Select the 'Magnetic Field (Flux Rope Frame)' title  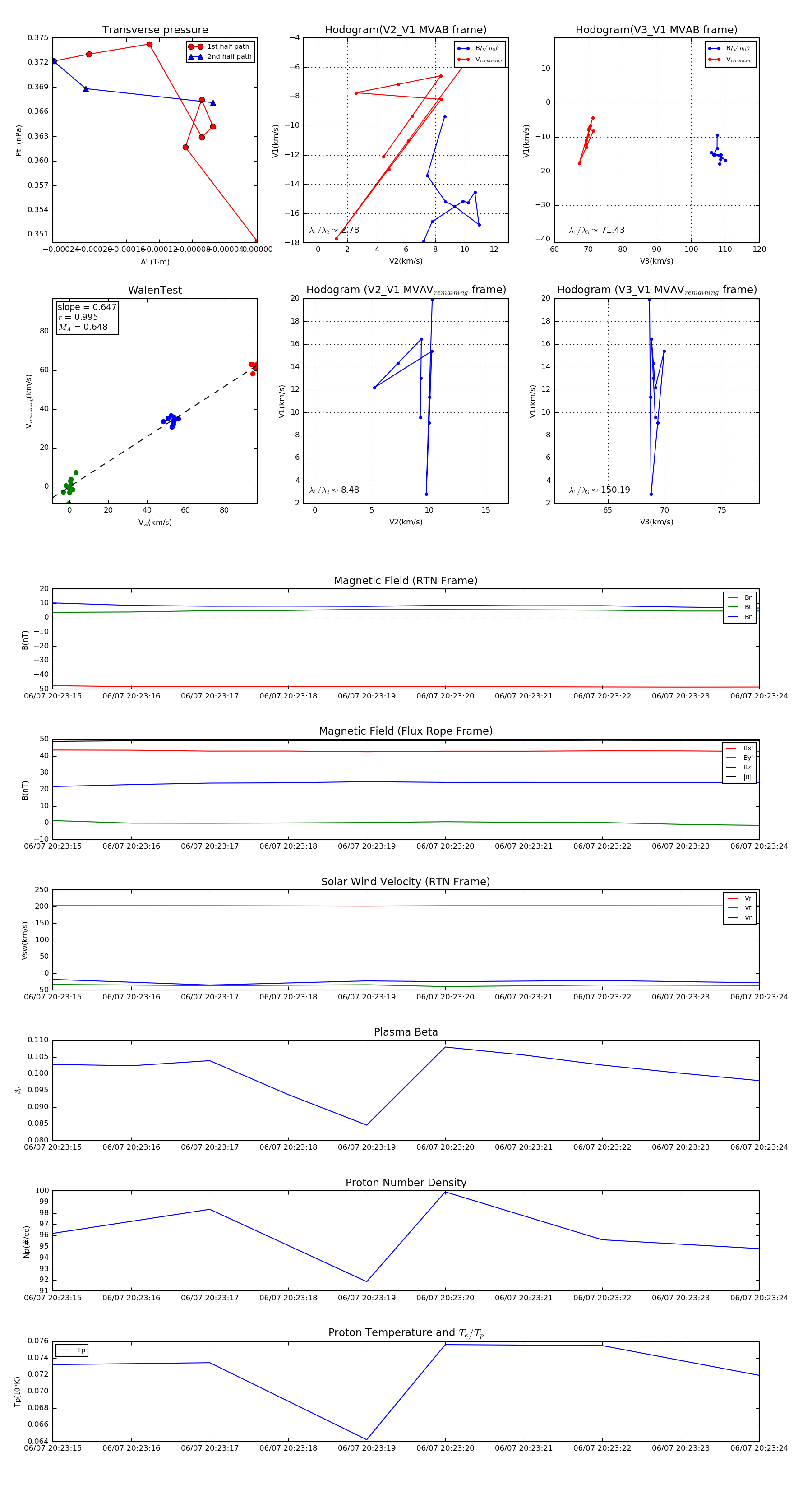pos(406,731)
